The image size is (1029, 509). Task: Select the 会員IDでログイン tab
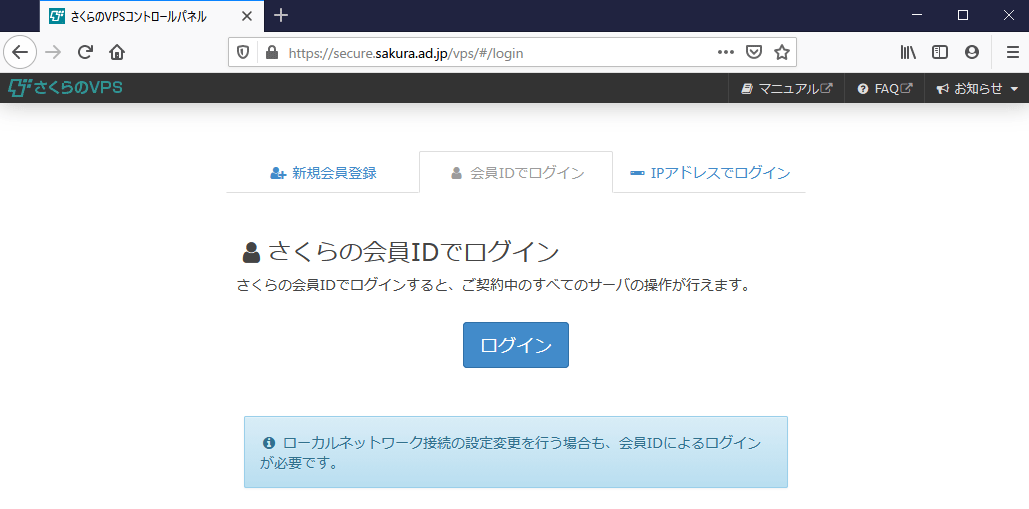516,173
